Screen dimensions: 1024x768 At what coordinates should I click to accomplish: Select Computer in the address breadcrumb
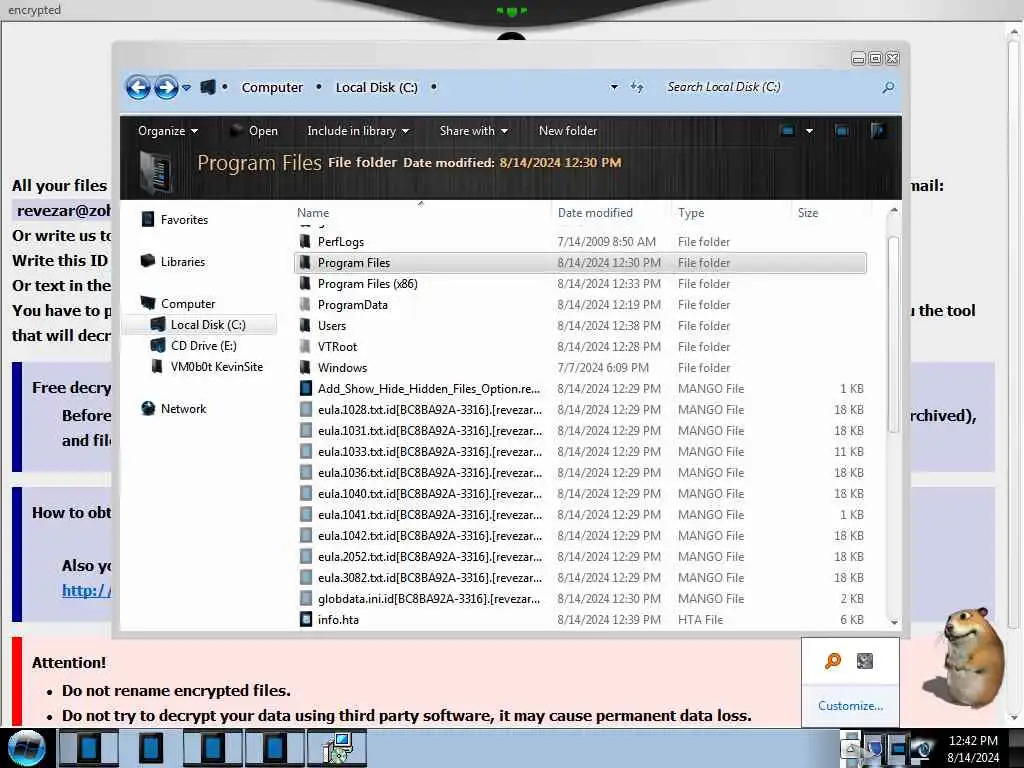click(272, 87)
